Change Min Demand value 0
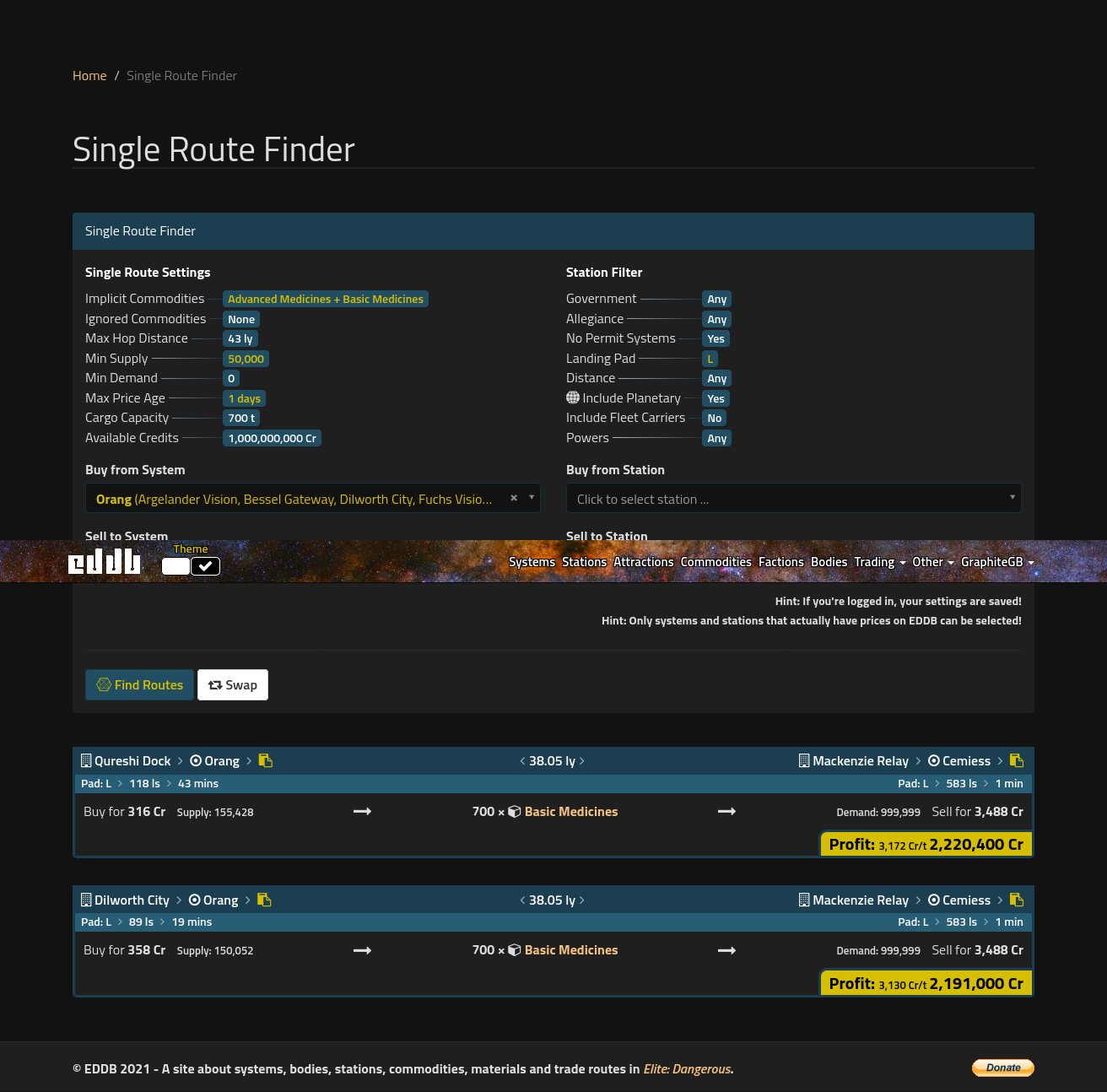Viewport: 1107px width, 1092px height. point(231,378)
